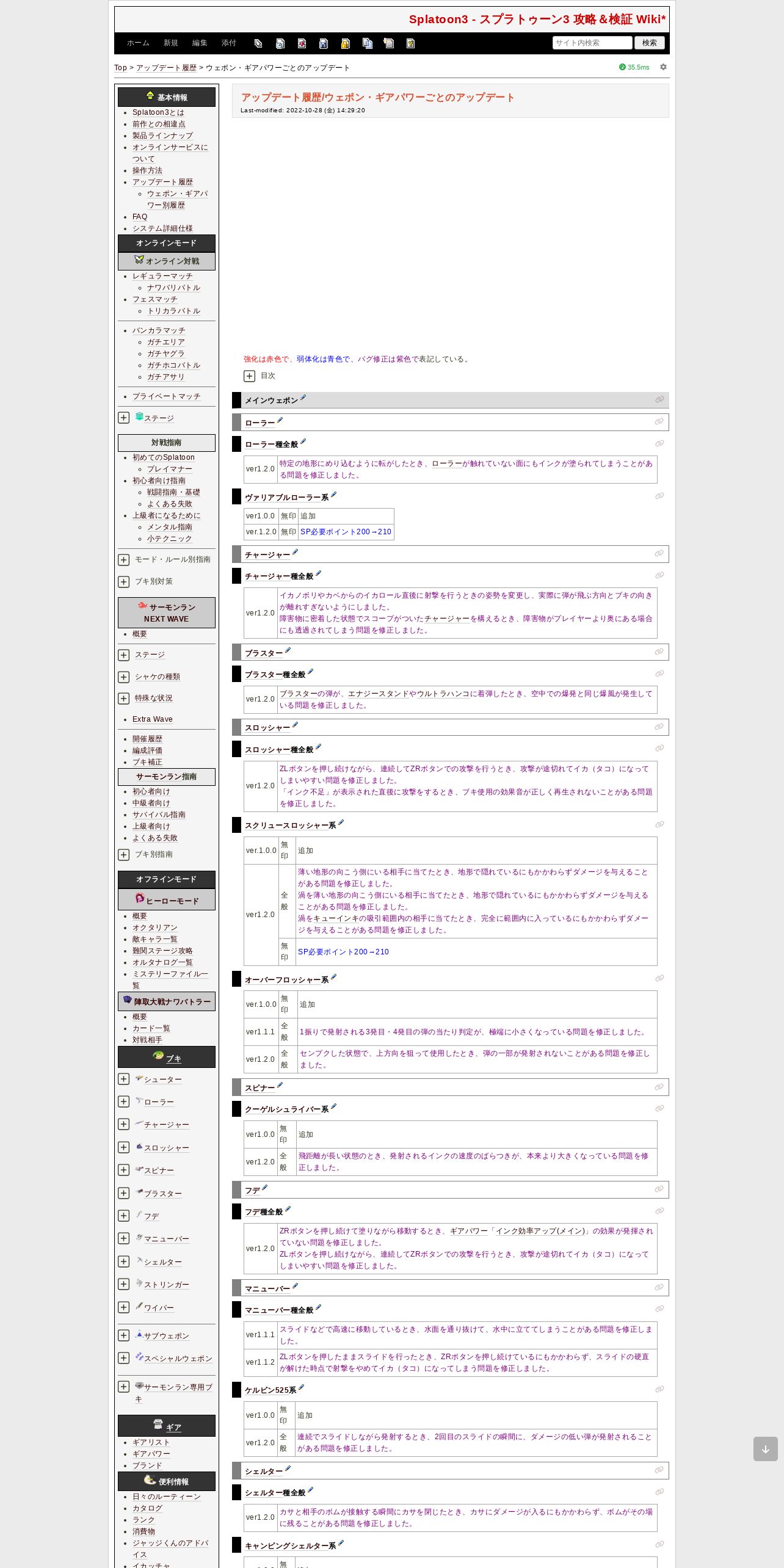
Task: Open the オクタリアン sidebar link
Action: 155,928
